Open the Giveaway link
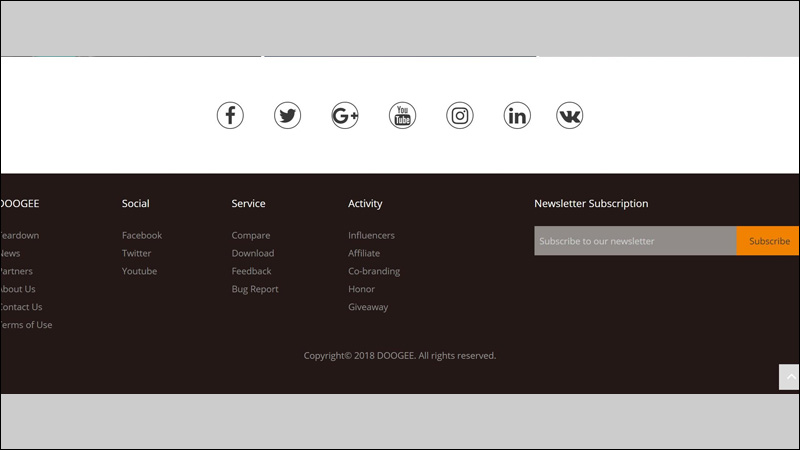 [368, 307]
